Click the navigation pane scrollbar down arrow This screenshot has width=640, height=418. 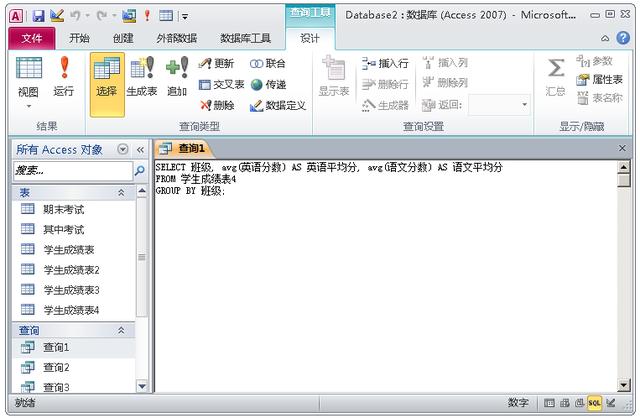(142, 386)
